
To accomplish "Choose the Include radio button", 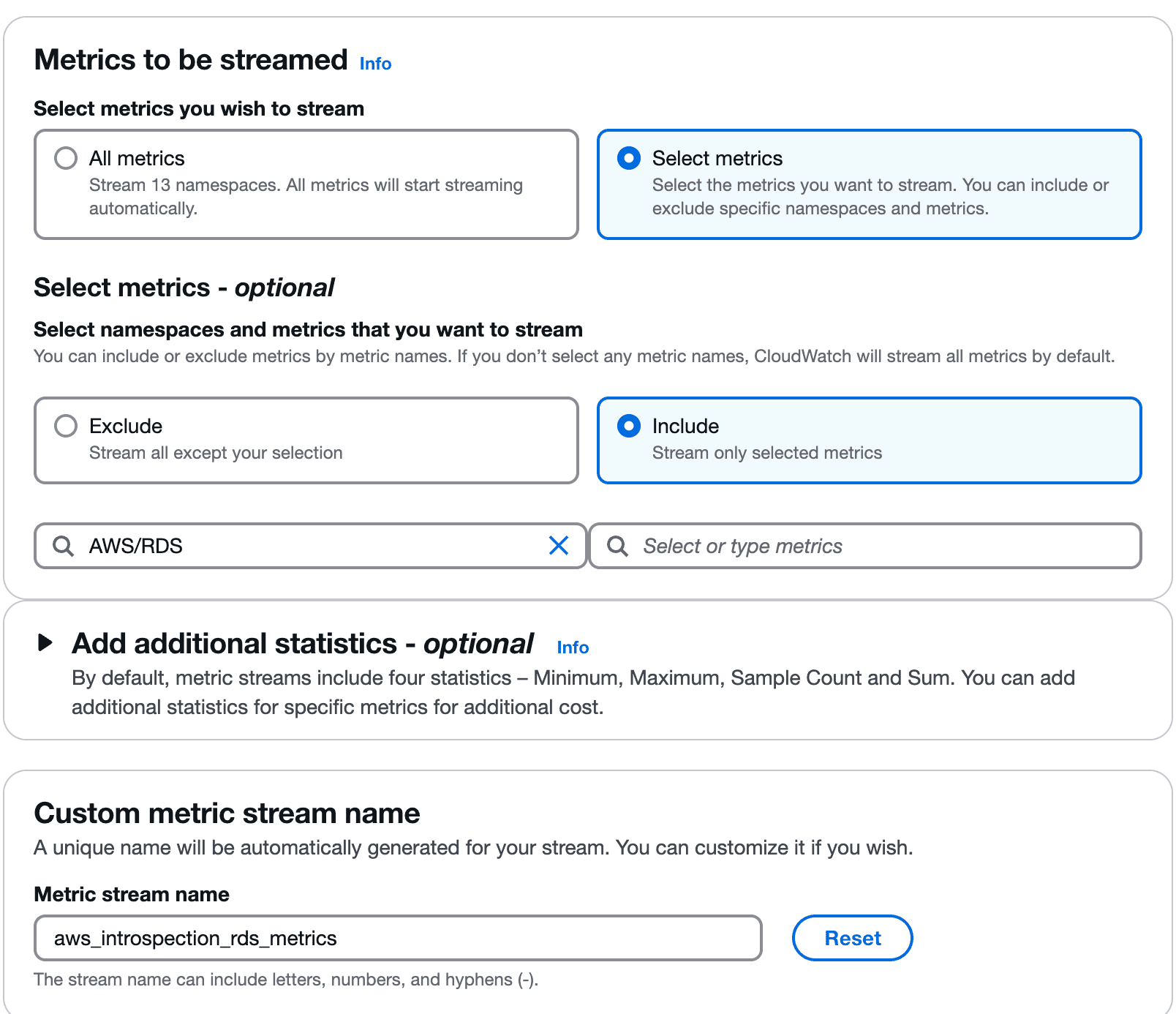I will click(x=628, y=425).
